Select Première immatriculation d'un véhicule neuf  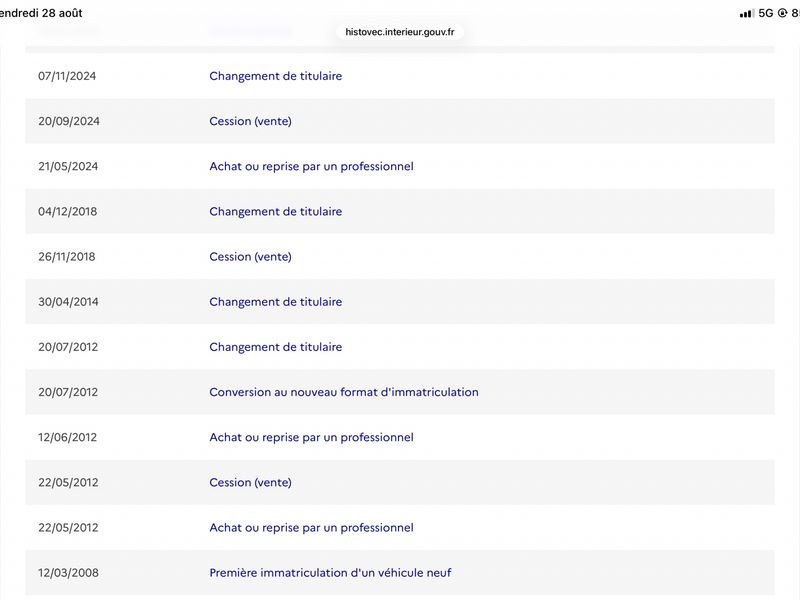330,573
